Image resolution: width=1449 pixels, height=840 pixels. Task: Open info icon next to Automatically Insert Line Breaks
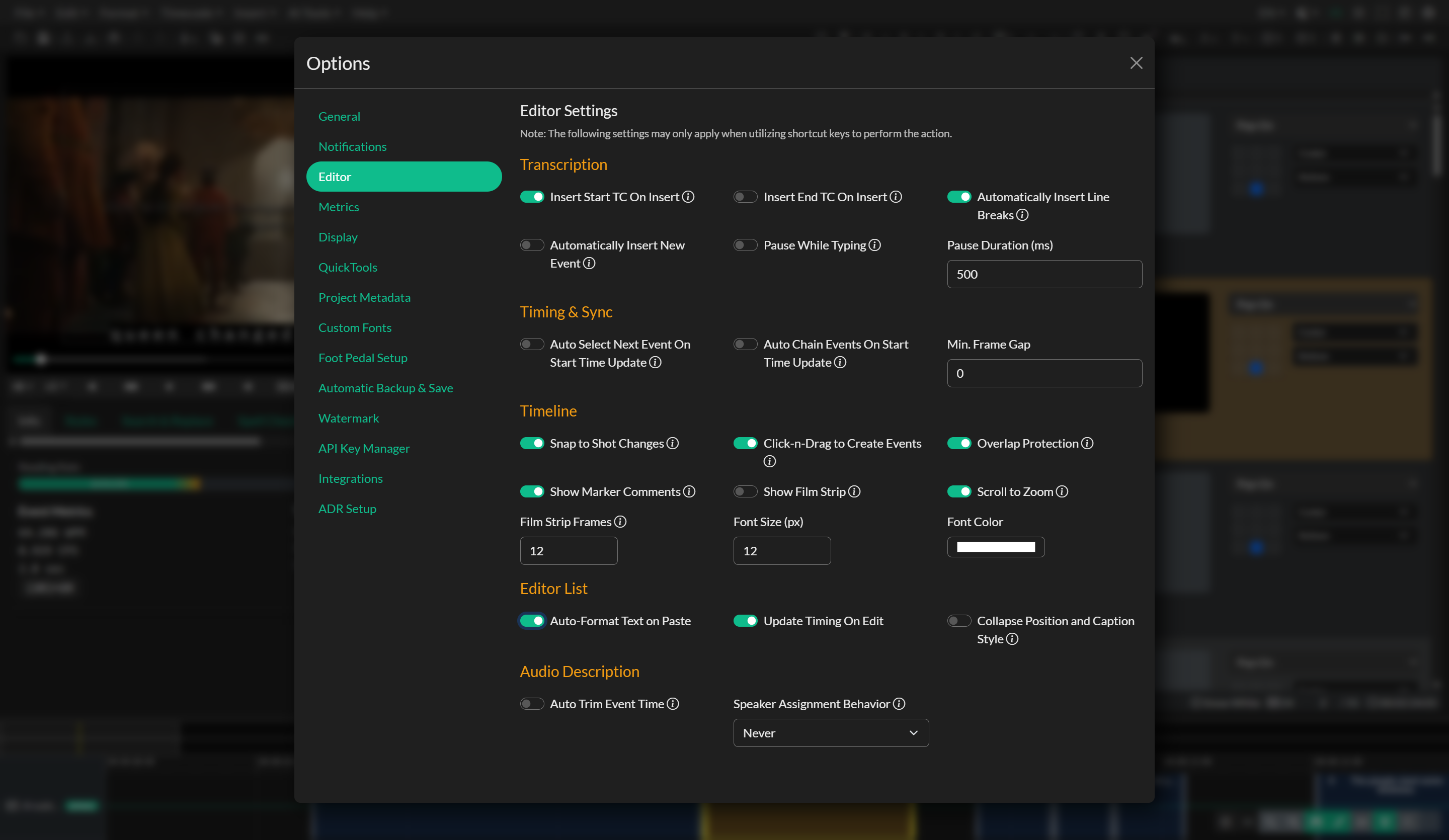[x=1022, y=215]
